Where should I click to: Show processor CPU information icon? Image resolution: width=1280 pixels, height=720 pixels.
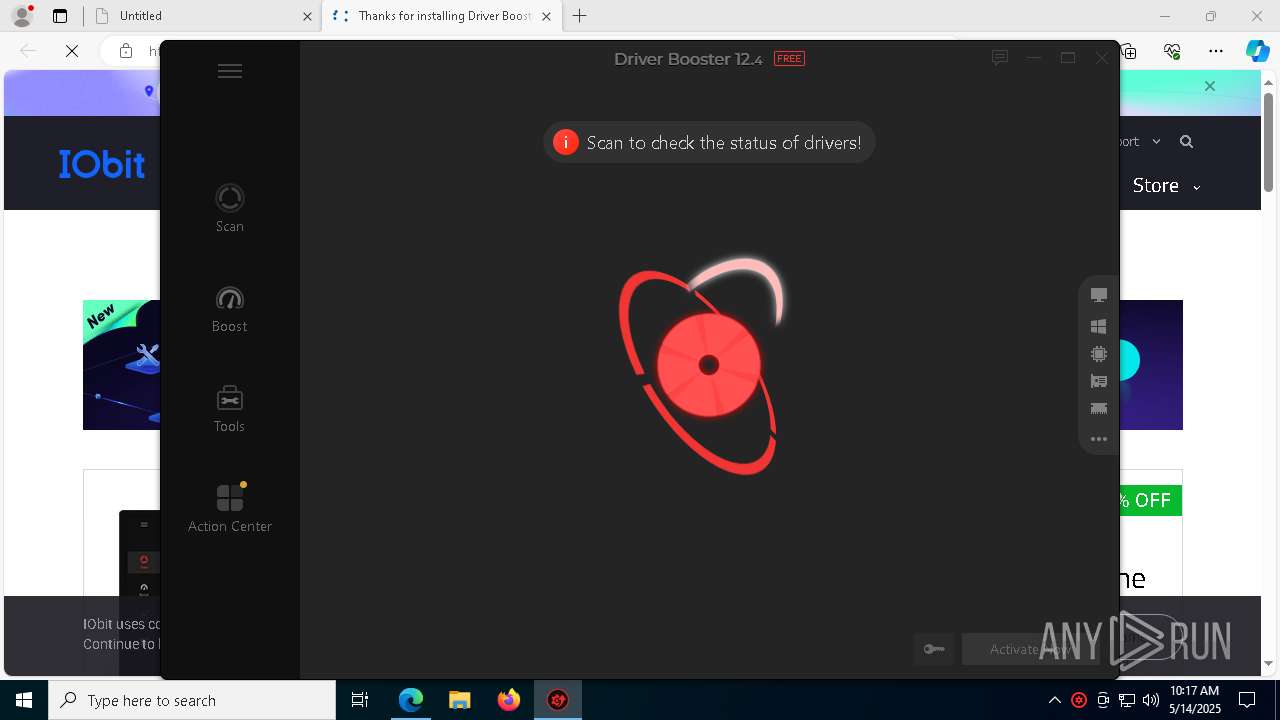click(x=1099, y=354)
